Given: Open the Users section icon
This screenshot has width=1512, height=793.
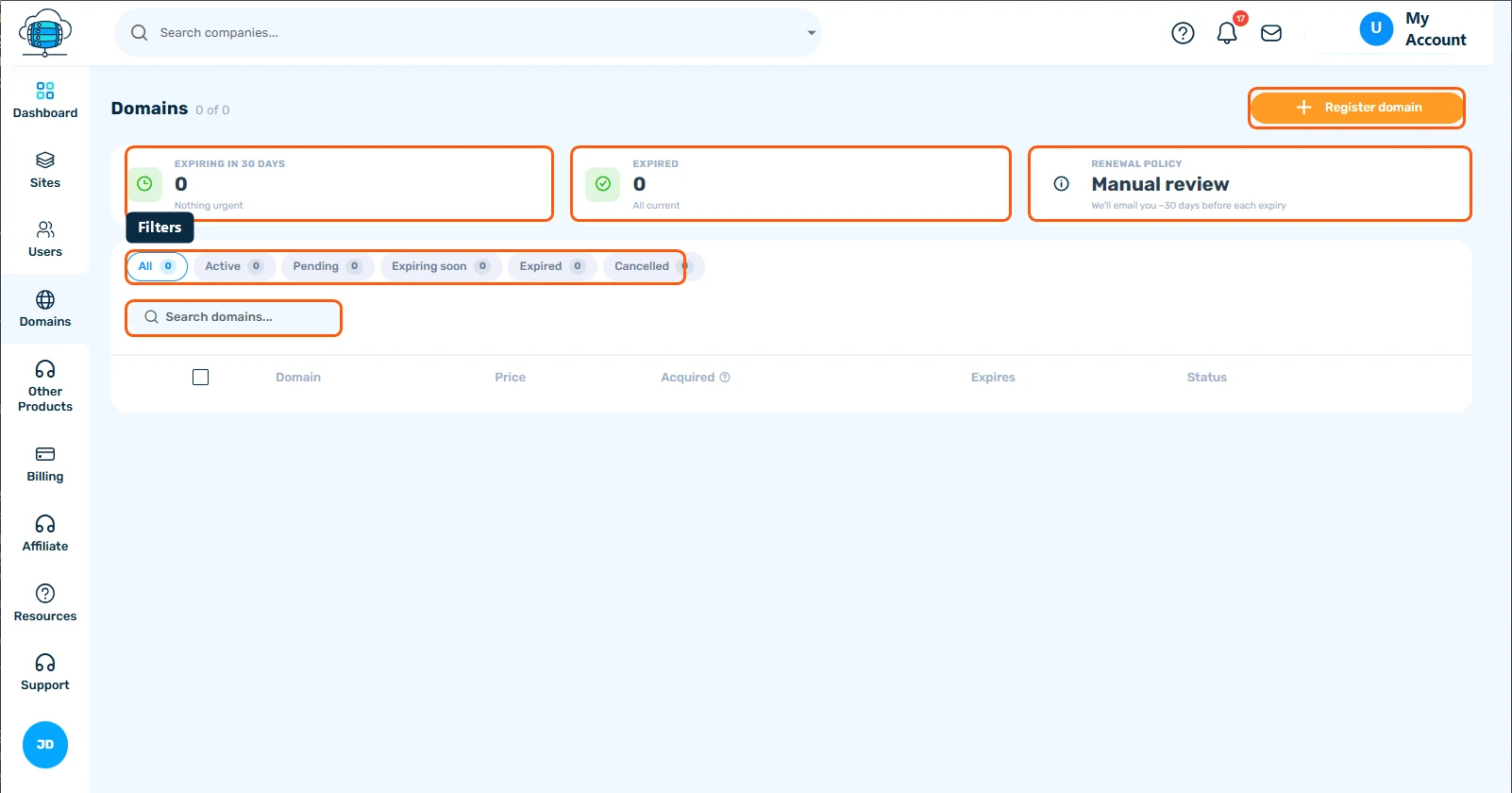Looking at the screenshot, I should point(45,229).
